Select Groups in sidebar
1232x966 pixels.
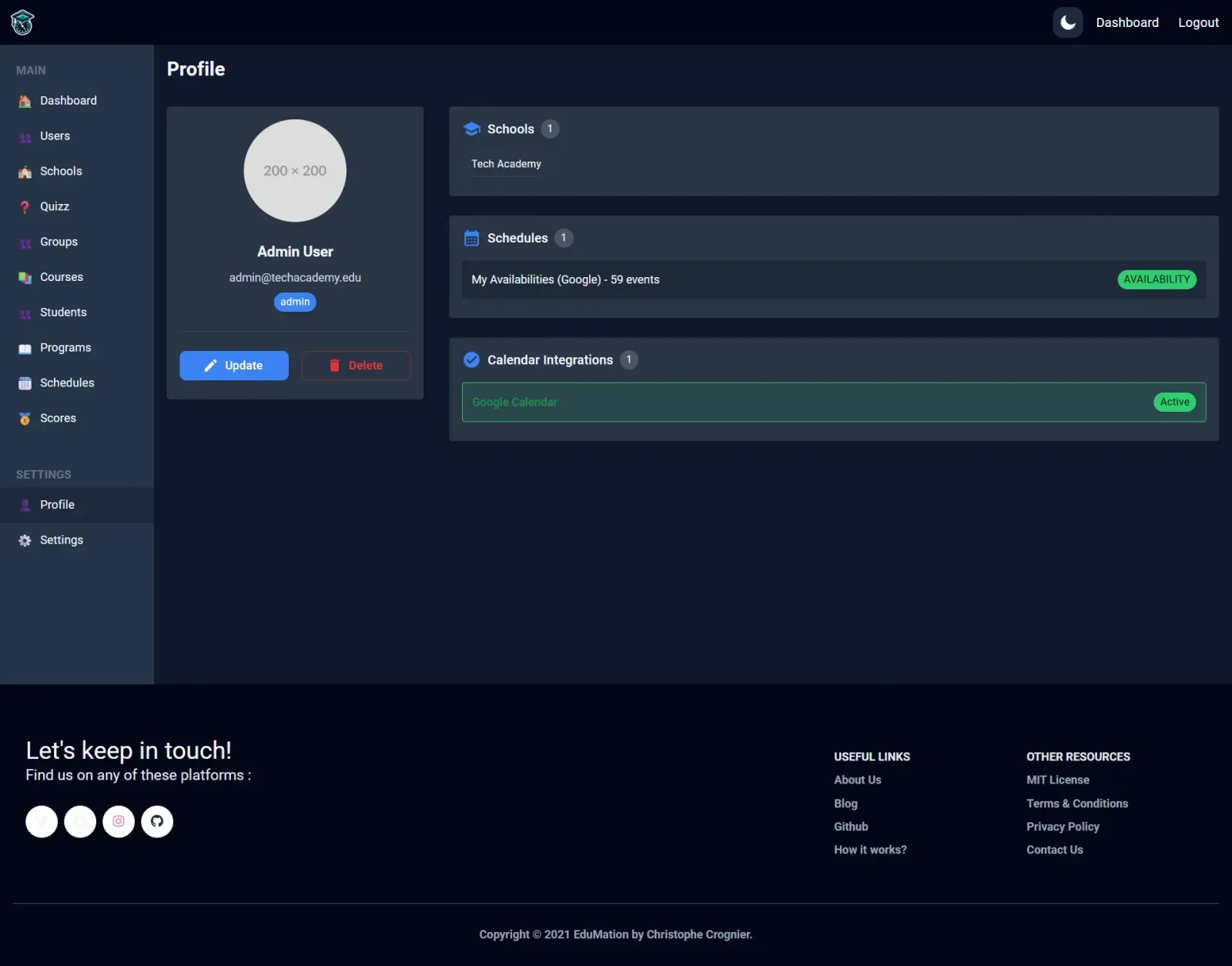(77, 242)
